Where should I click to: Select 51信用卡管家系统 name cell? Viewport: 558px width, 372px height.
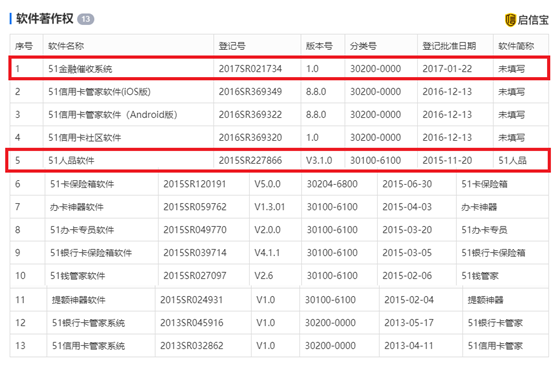coord(88,346)
